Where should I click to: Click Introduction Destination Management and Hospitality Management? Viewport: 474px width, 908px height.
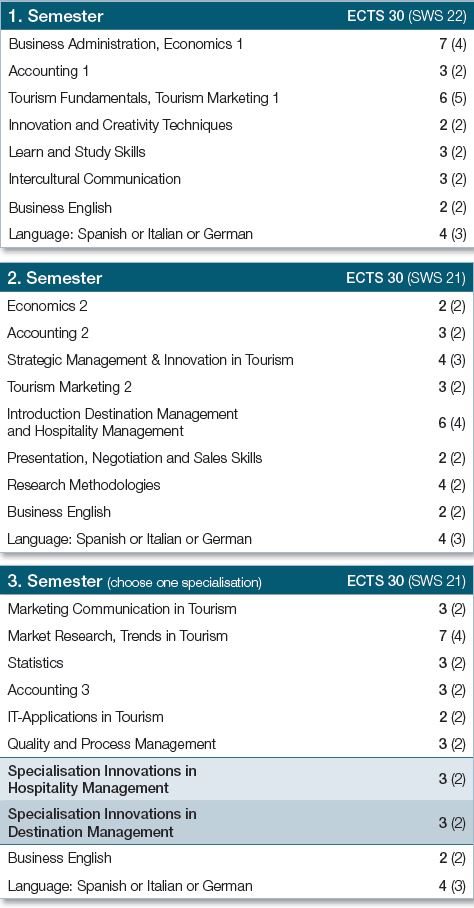coord(237,423)
